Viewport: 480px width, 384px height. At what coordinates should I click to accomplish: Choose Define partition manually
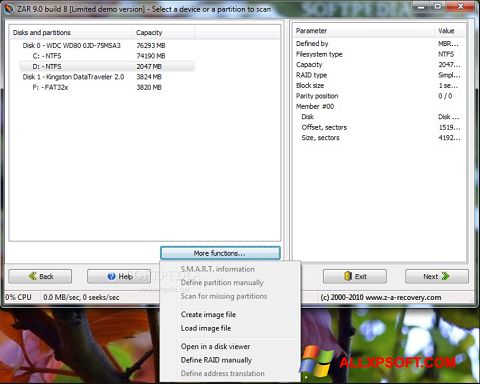coord(222,283)
